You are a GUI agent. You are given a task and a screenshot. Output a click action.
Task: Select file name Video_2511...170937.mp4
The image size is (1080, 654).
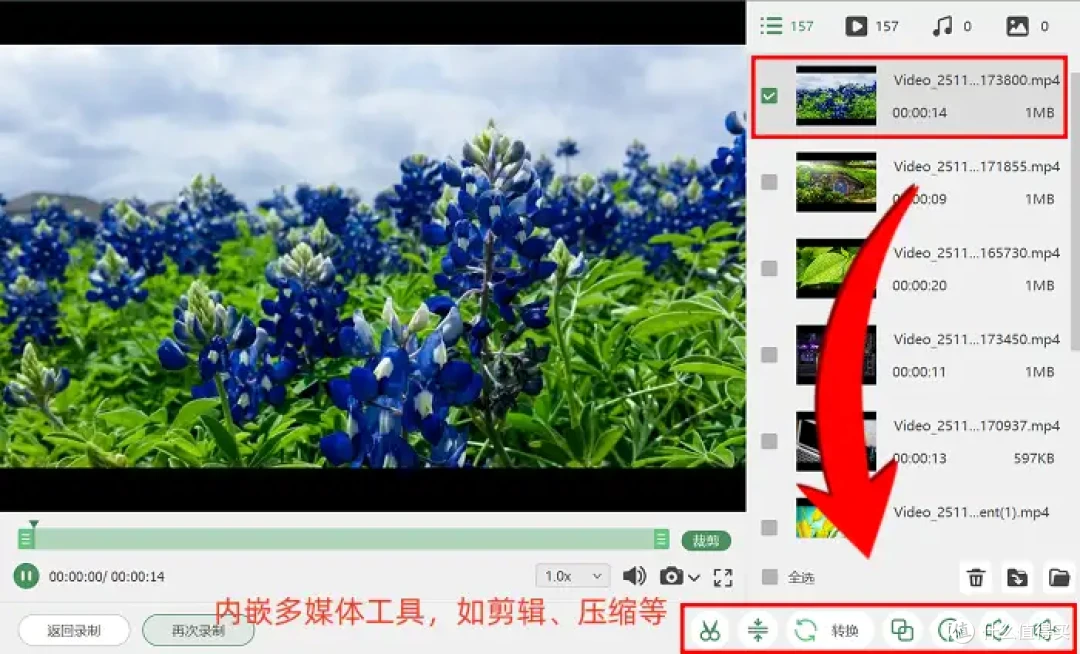click(976, 425)
